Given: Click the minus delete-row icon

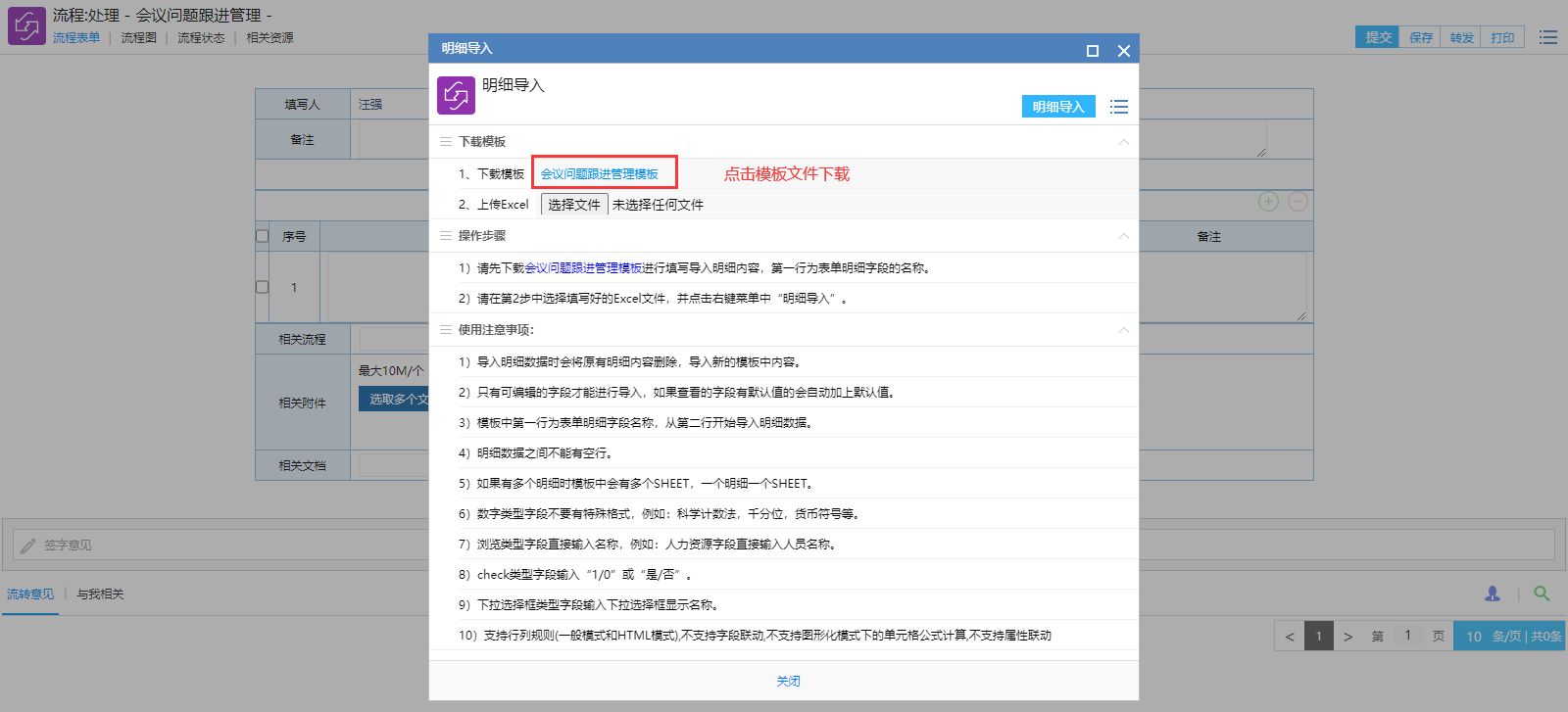Looking at the screenshot, I should click(1298, 202).
